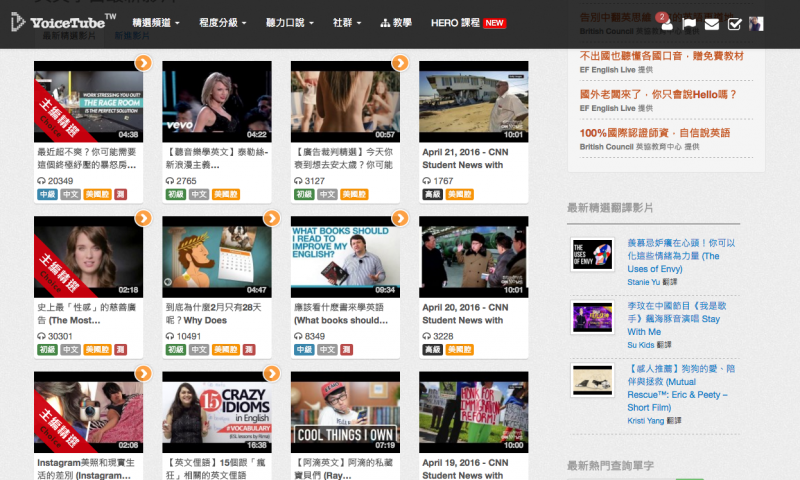Click the orange arrow on What Books Should video

point(400,218)
